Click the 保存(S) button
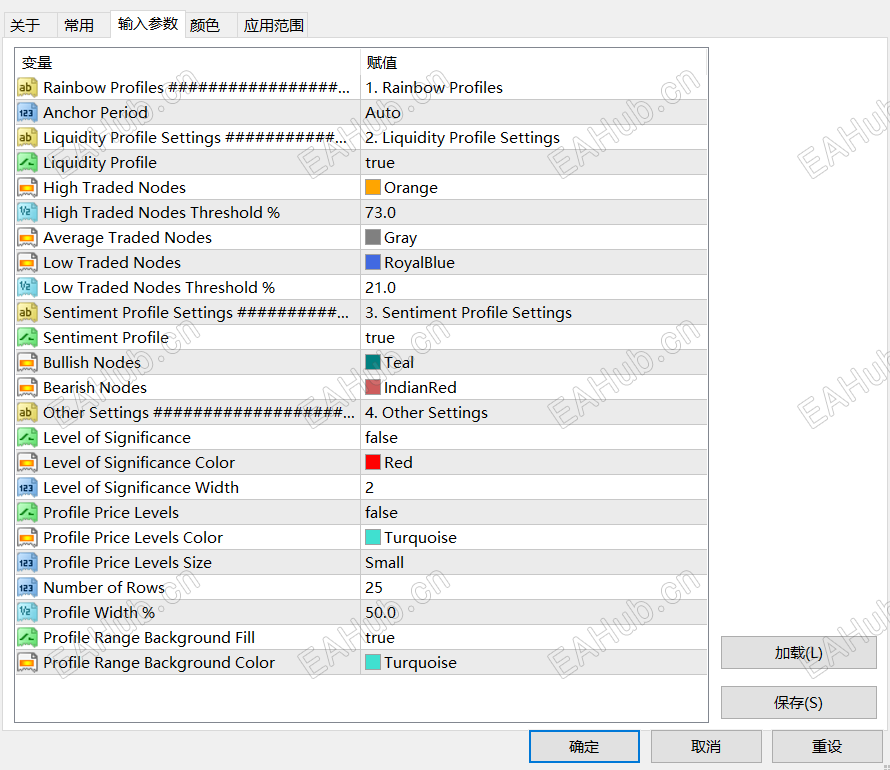The height and width of the screenshot is (770, 890). [798, 702]
